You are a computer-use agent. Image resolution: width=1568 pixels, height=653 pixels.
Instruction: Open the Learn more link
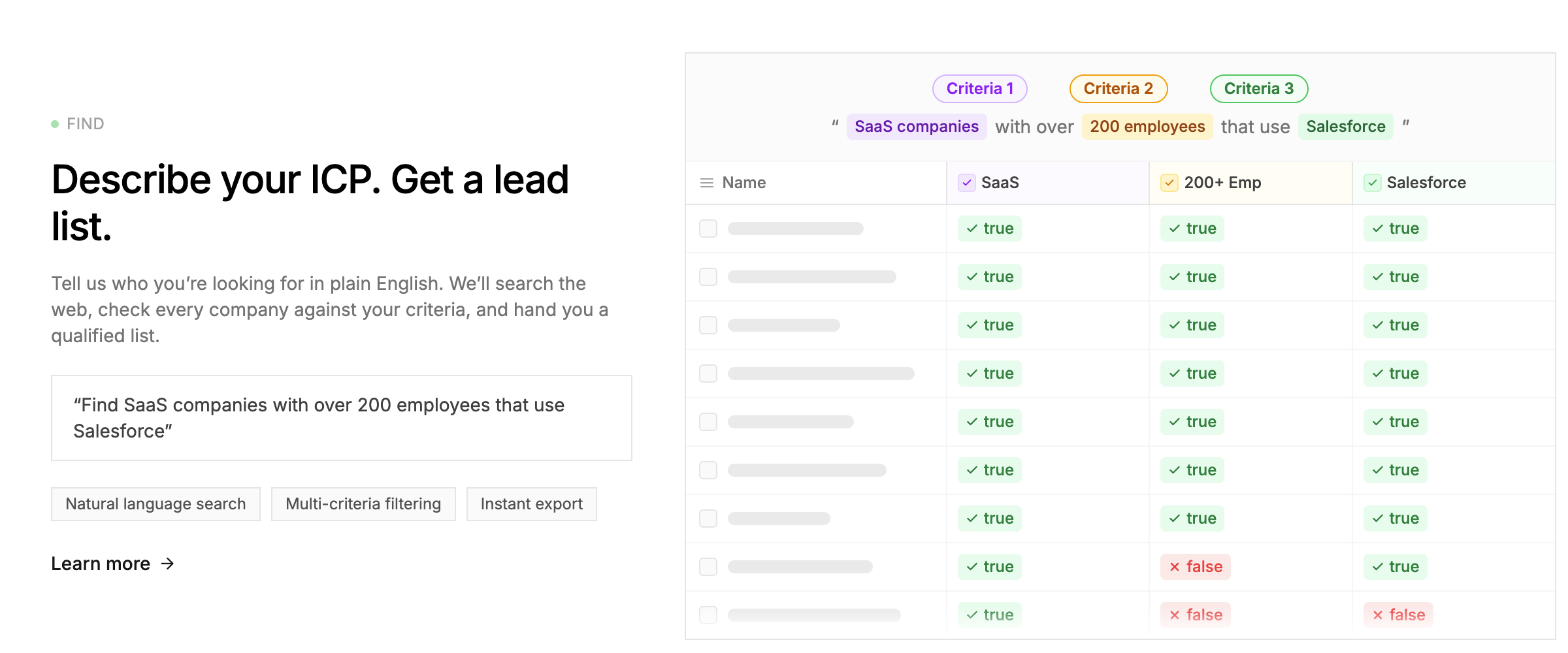tap(101, 564)
